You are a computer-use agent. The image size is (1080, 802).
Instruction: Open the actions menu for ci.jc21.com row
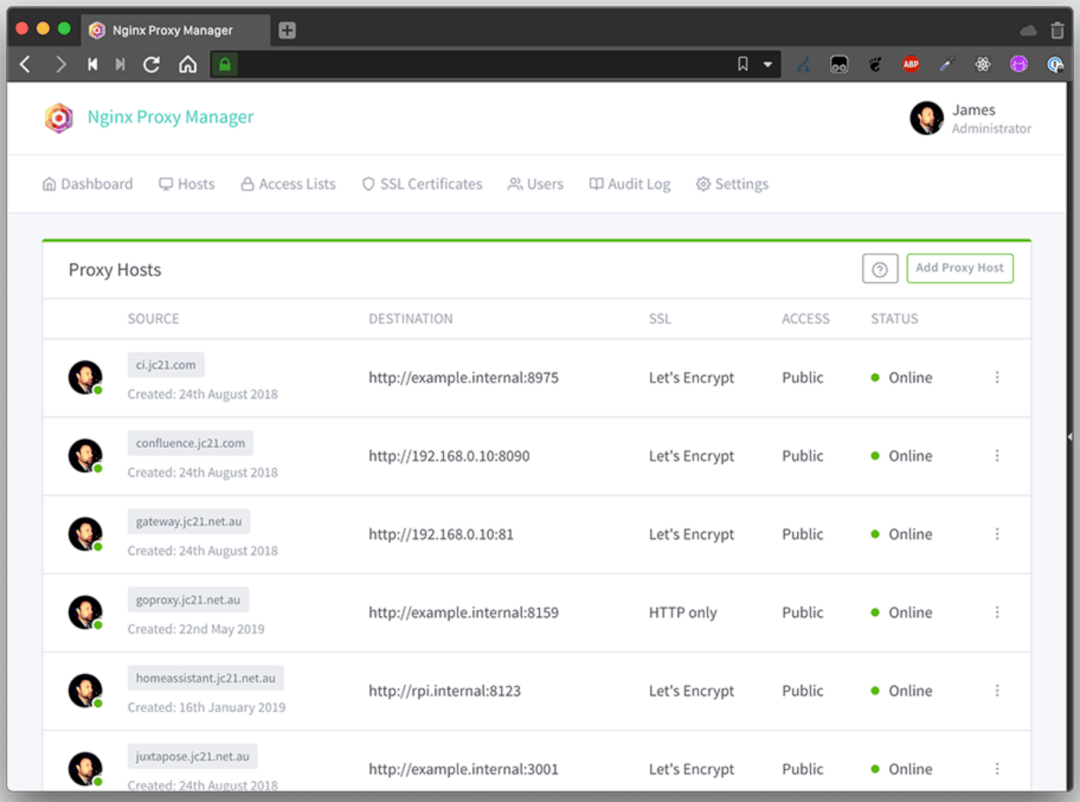997,378
